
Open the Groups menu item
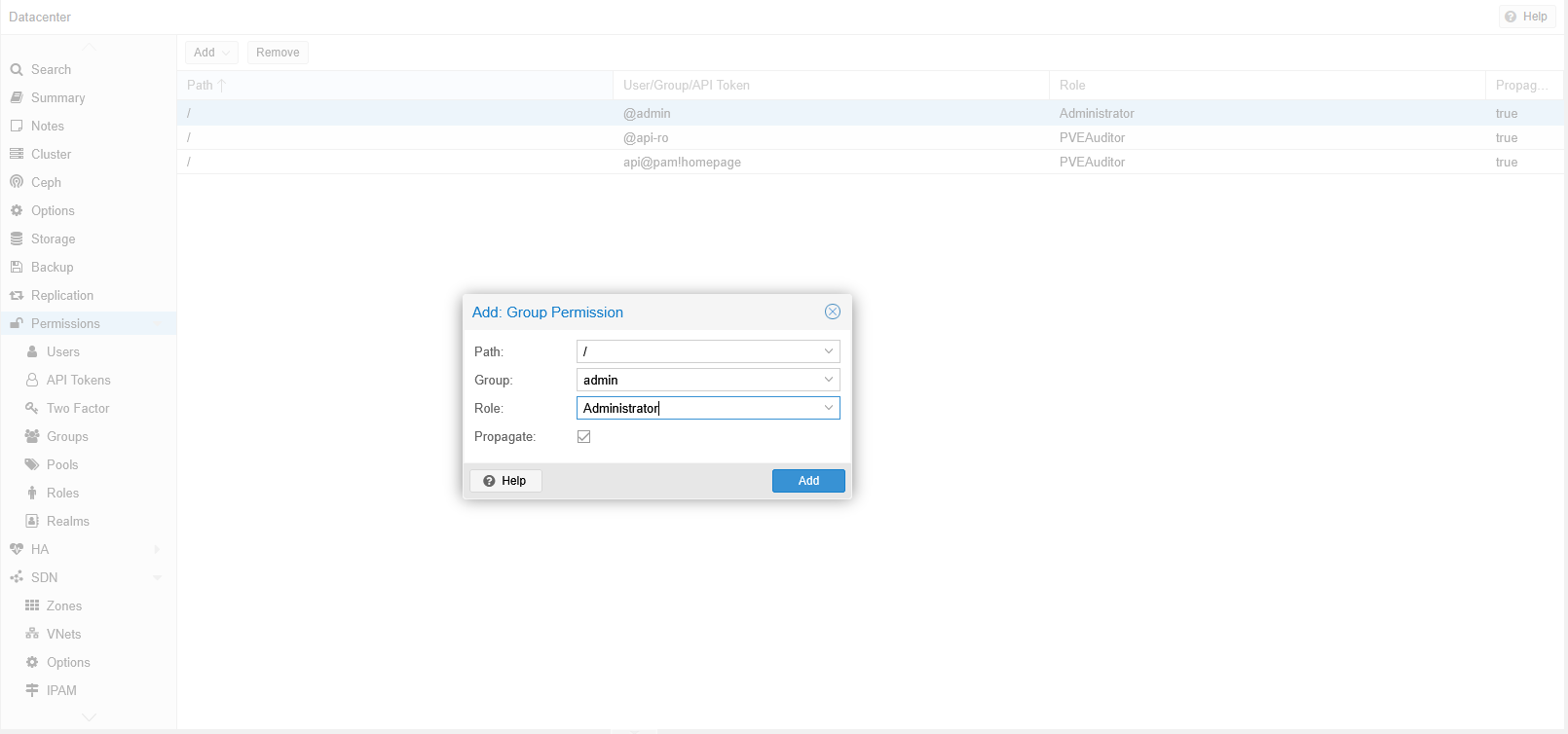pyautogui.click(x=89, y=437)
